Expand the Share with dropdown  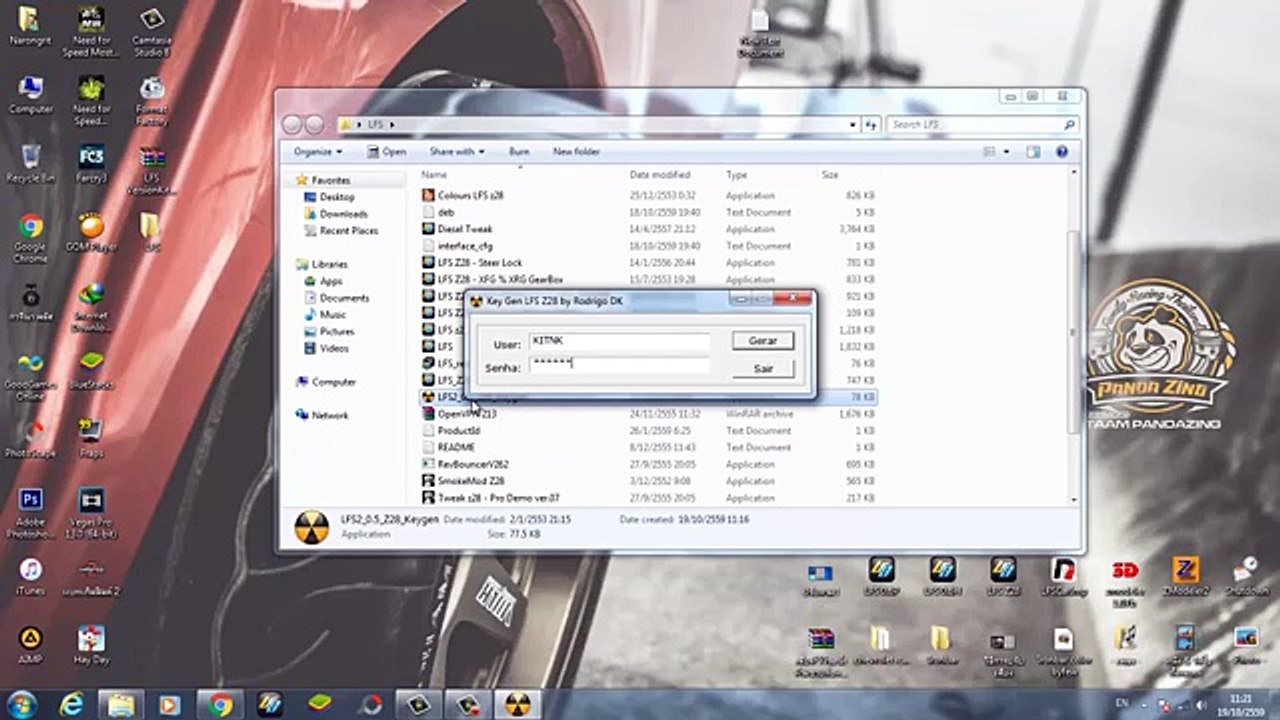tap(457, 152)
